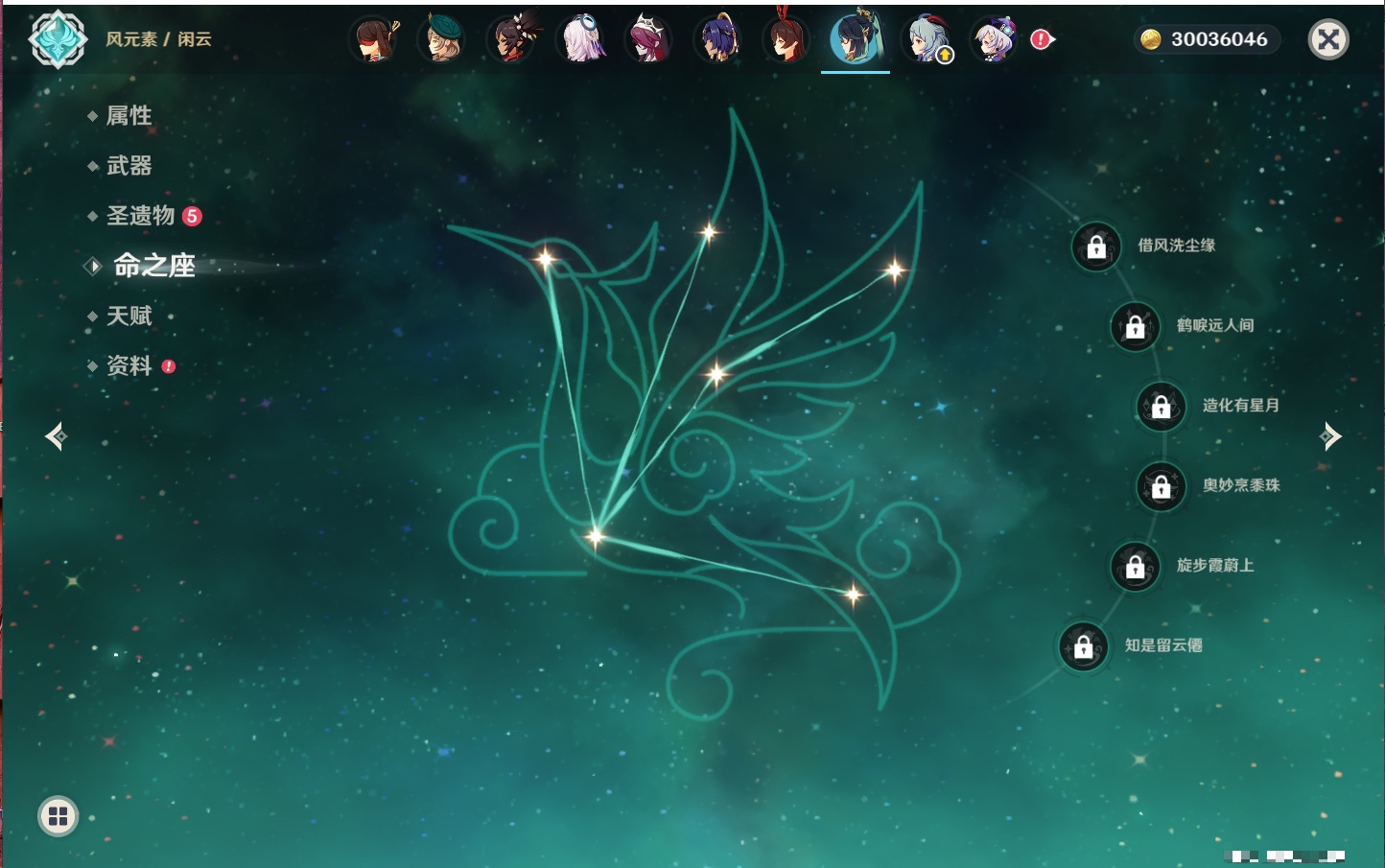Click the 风元素 / 闲云 title text

(x=158, y=39)
